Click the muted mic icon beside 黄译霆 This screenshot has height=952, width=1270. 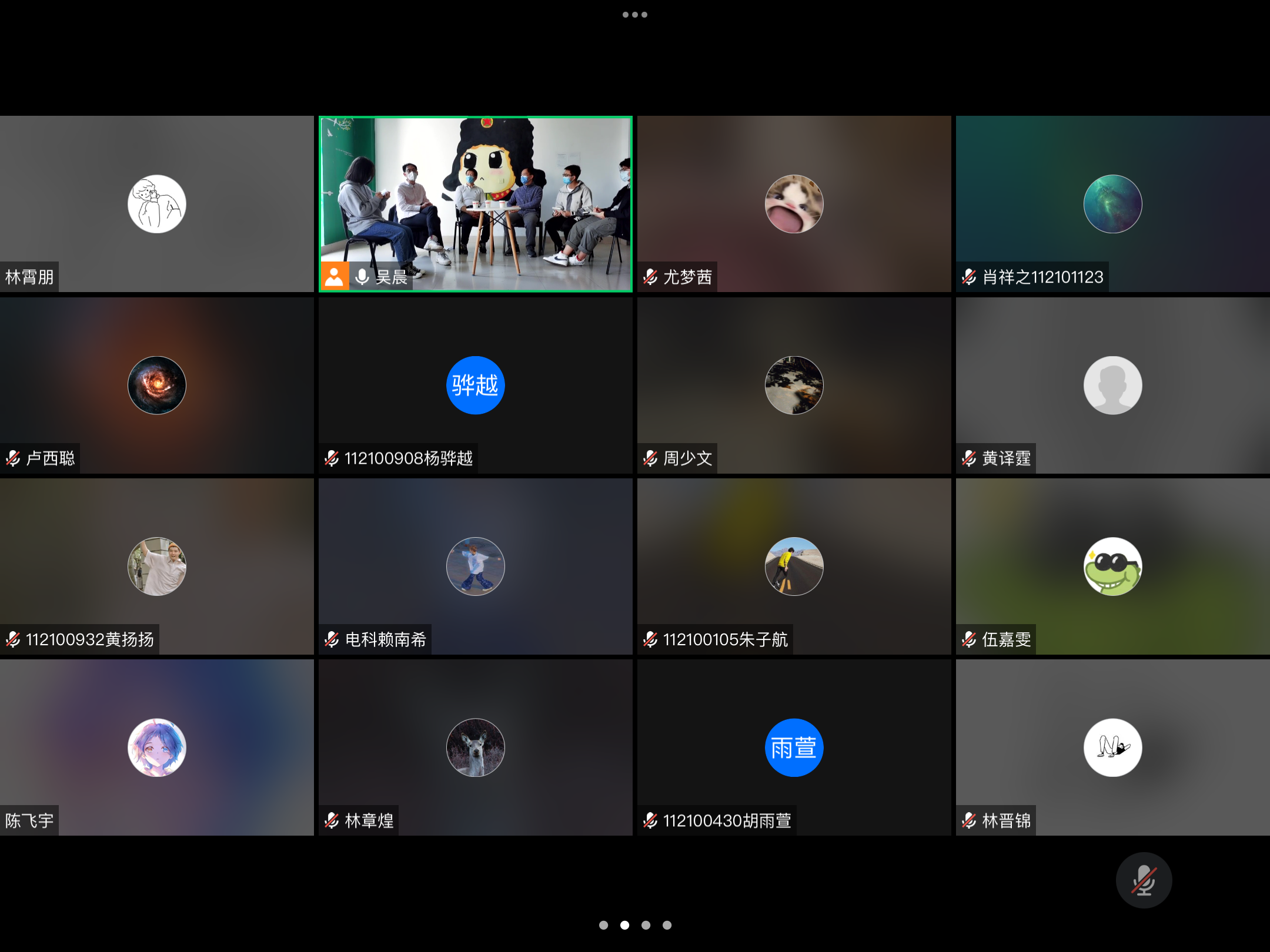point(969,458)
